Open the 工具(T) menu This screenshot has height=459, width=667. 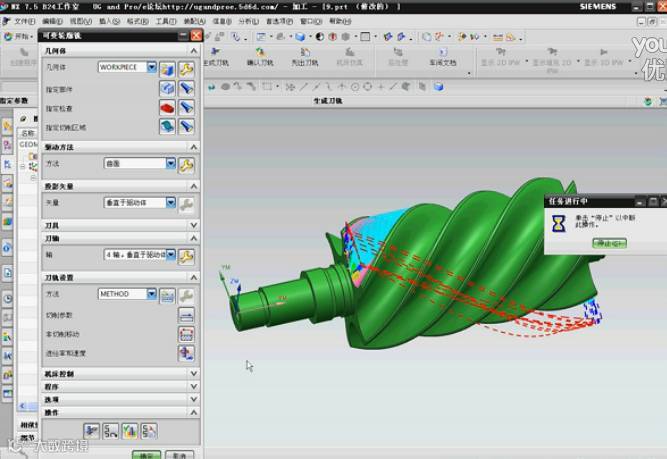point(165,21)
